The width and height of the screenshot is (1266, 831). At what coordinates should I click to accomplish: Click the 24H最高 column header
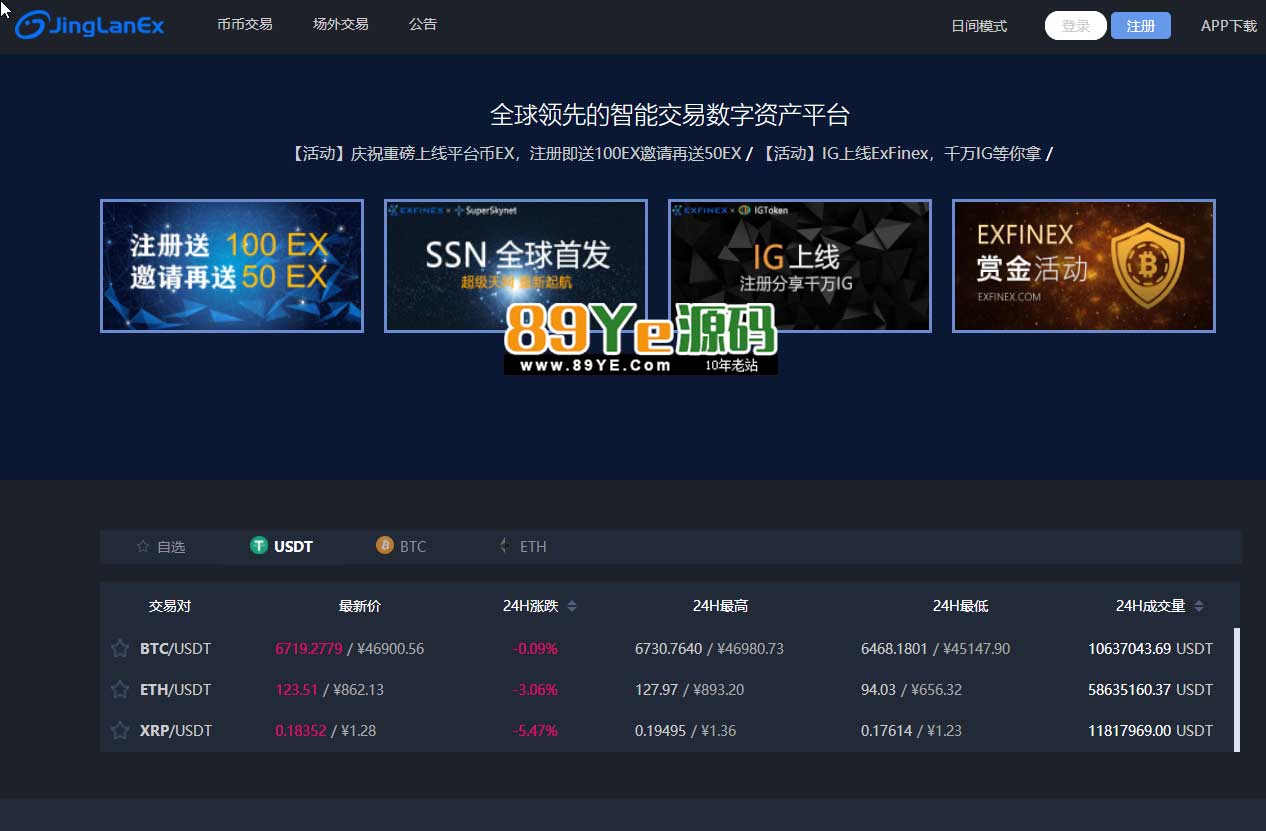pos(720,606)
